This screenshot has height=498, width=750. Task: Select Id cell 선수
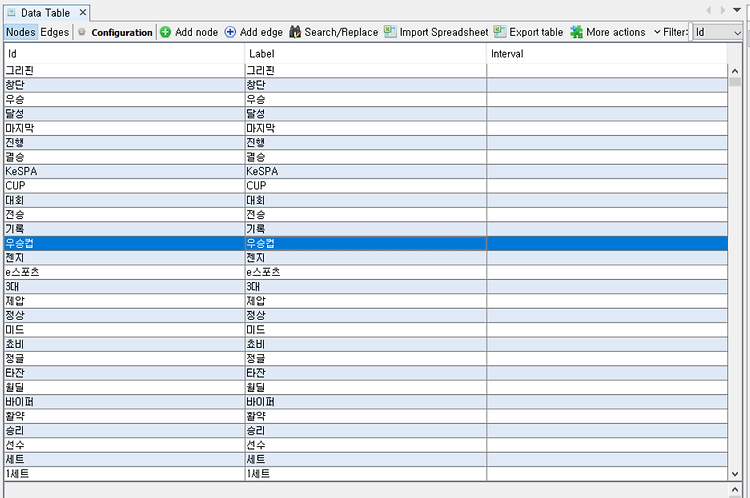(124, 445)
